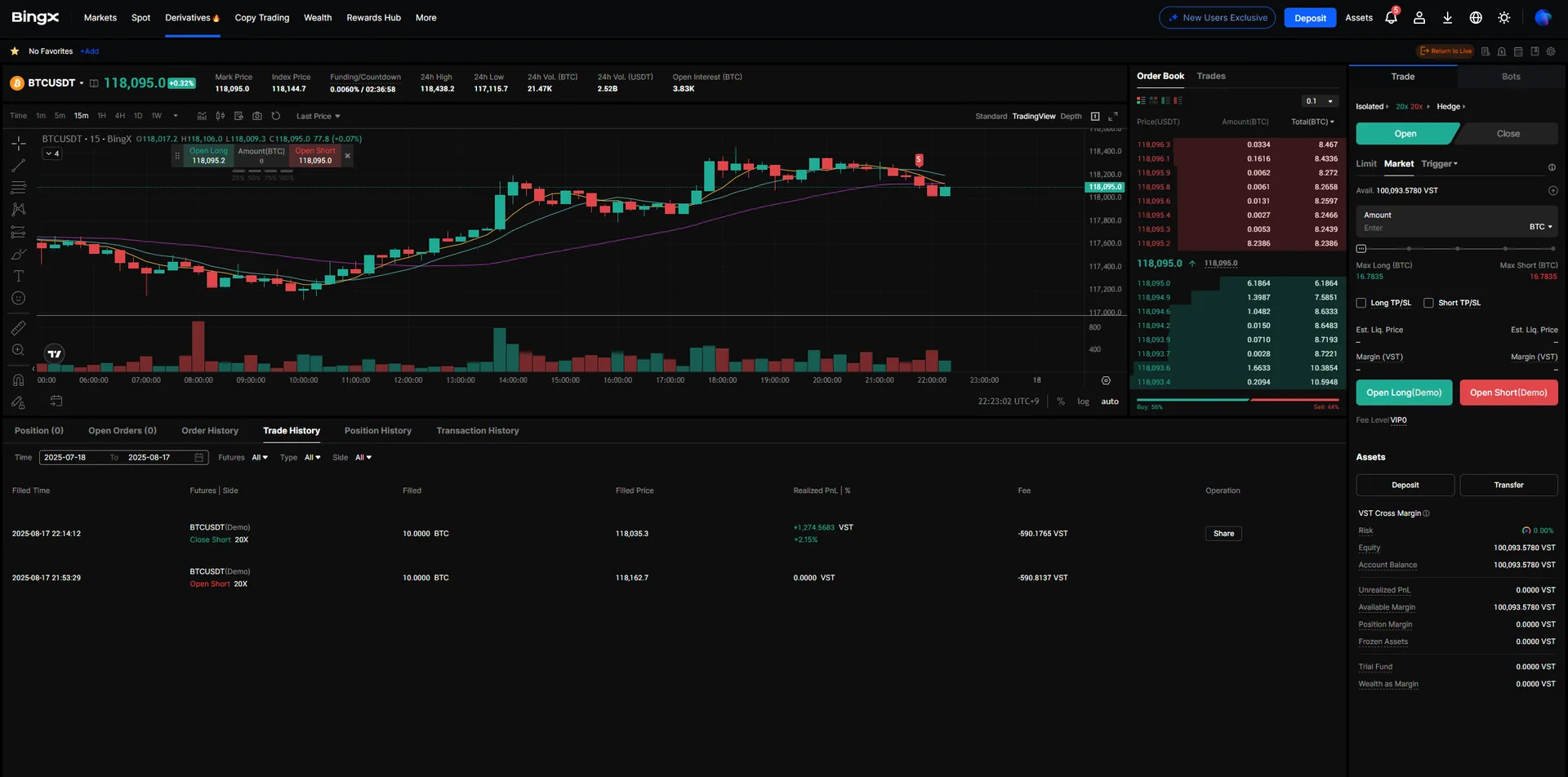
Task: Click the Open Short(Demo) button
Action: click(x=1508, y=393)
